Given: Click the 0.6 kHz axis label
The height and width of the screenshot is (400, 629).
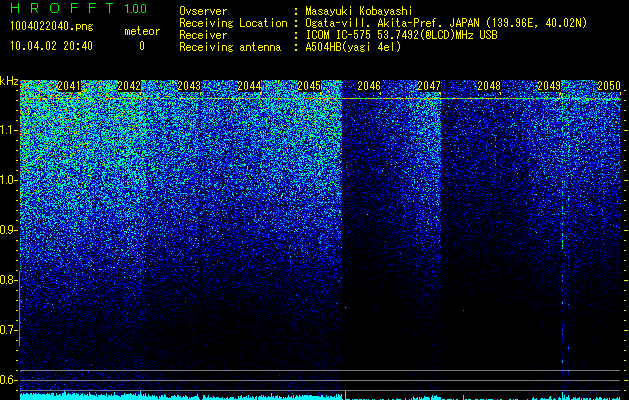Looking at the screenshot, I should (8, 380).
